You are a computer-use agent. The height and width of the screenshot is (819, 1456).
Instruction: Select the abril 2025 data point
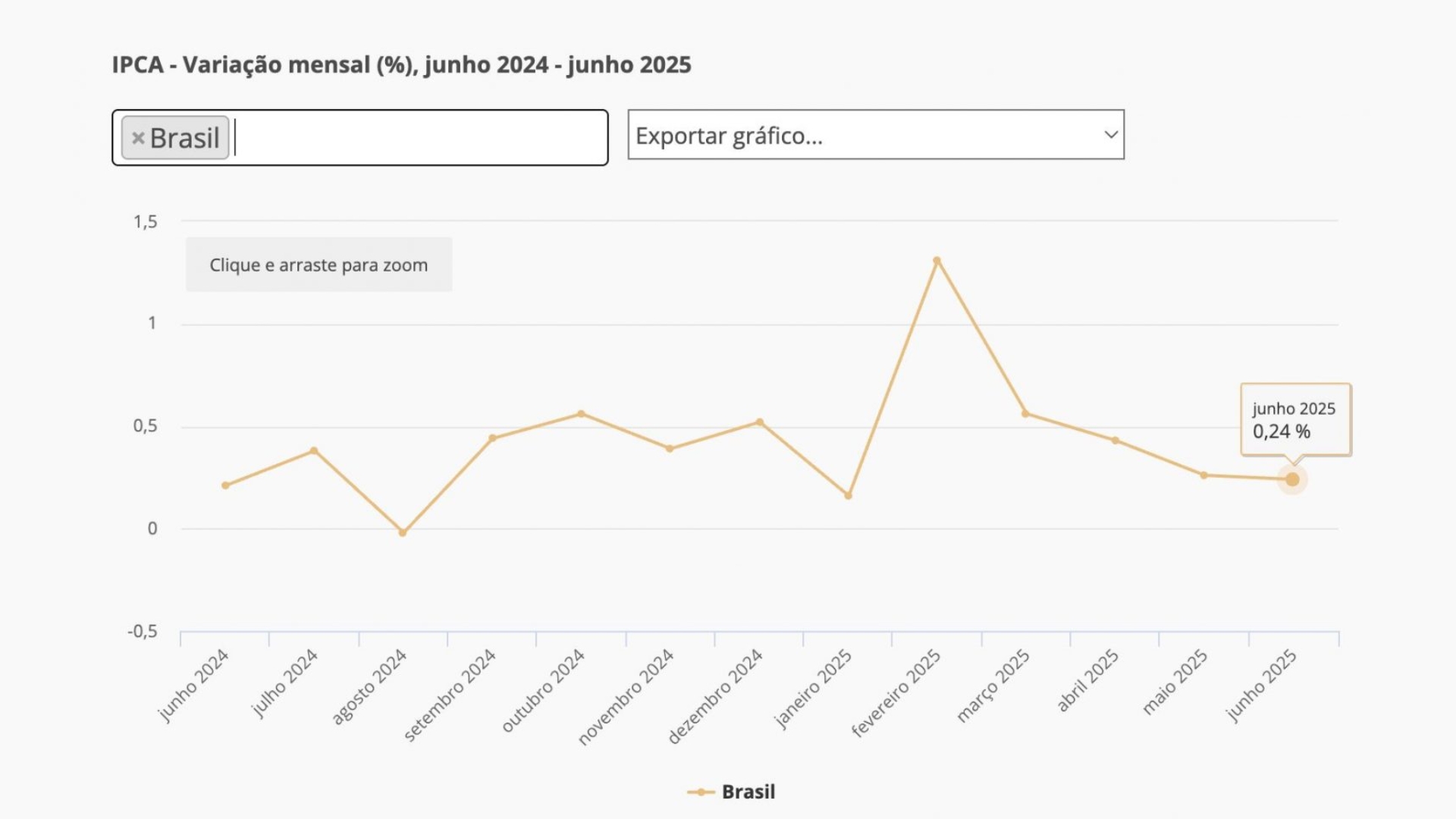pyautogui.click(x=1115, y=441)
